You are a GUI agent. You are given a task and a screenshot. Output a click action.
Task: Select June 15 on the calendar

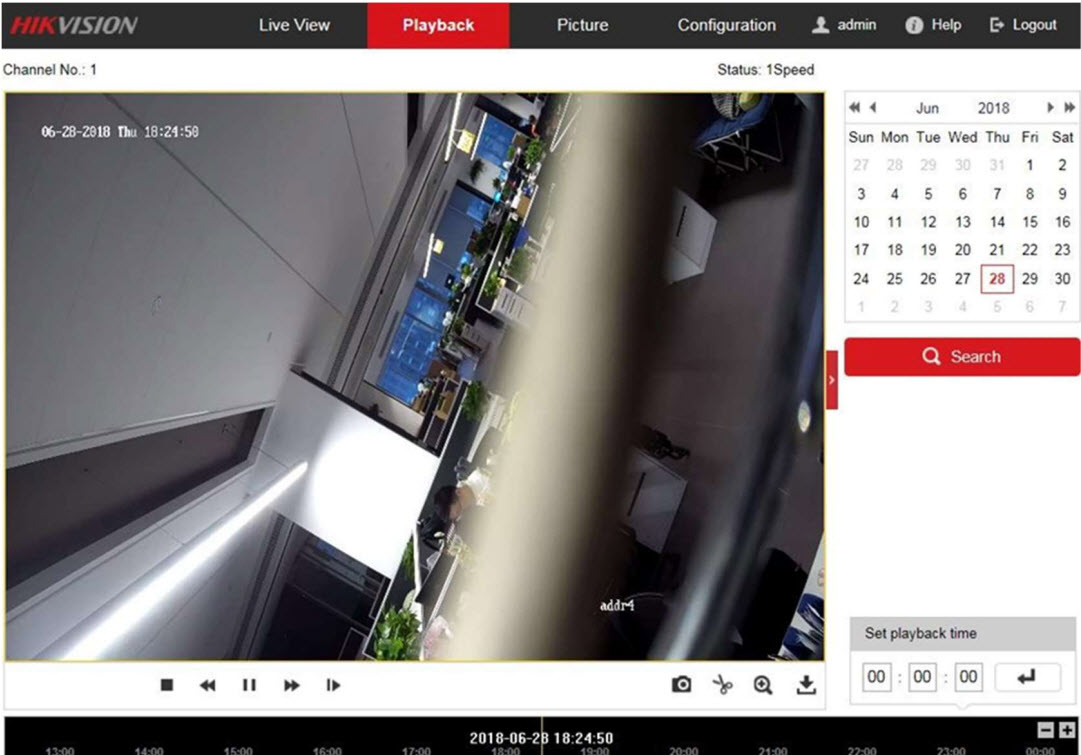tap(1029, 222)
